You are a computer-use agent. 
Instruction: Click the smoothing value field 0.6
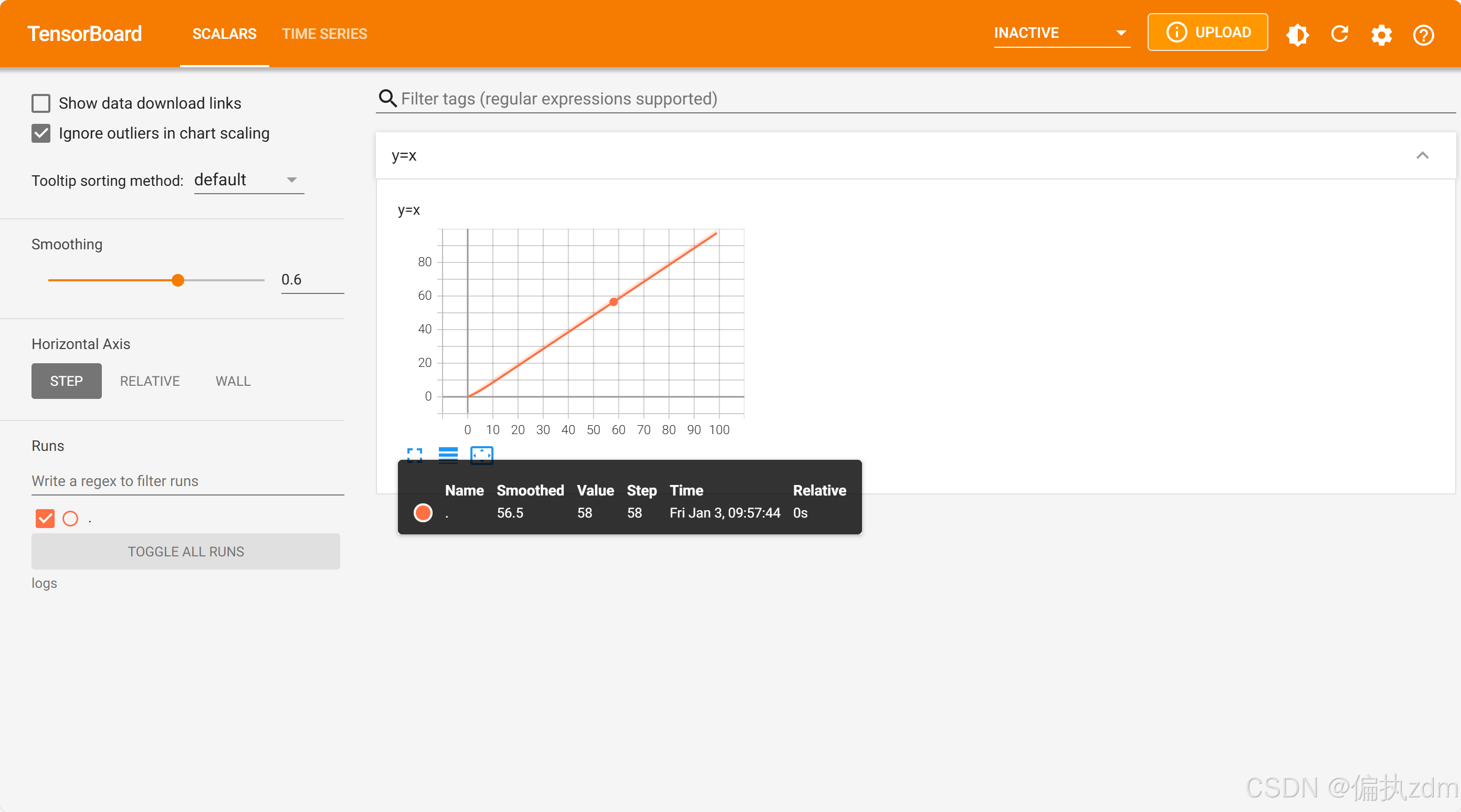click(312, 280)
